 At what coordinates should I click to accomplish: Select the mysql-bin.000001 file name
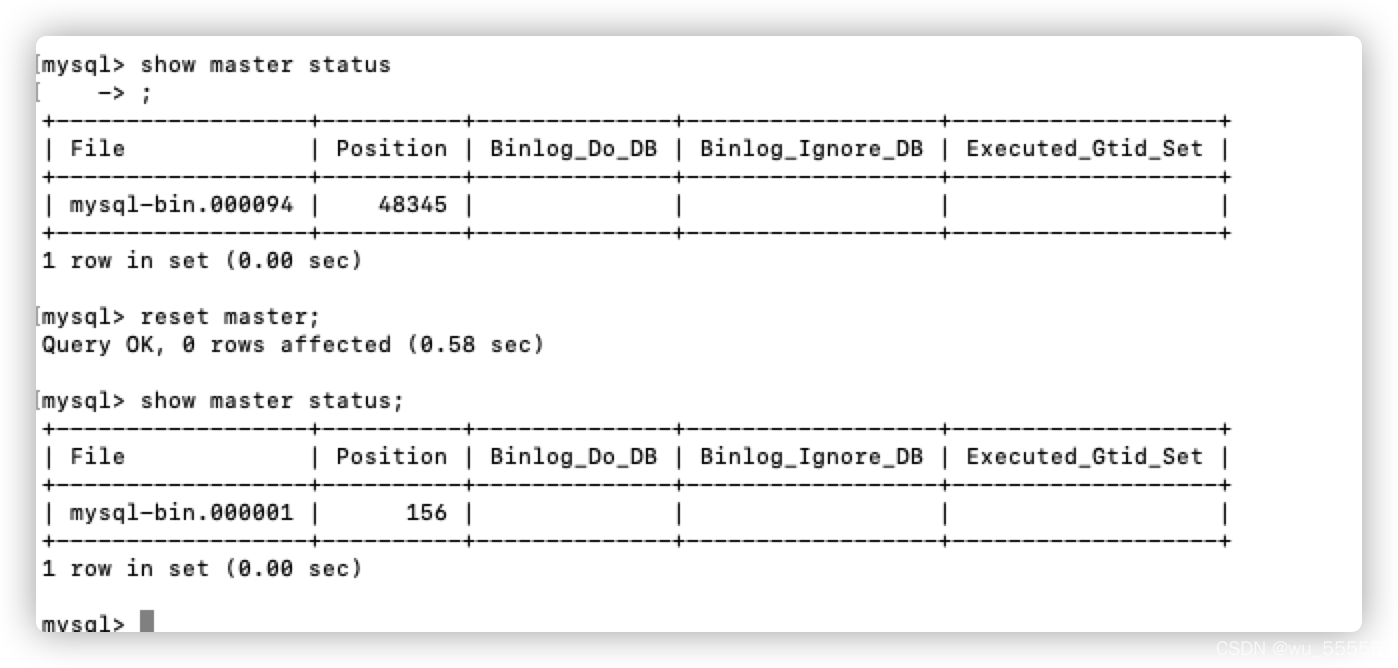coord(181,513)
